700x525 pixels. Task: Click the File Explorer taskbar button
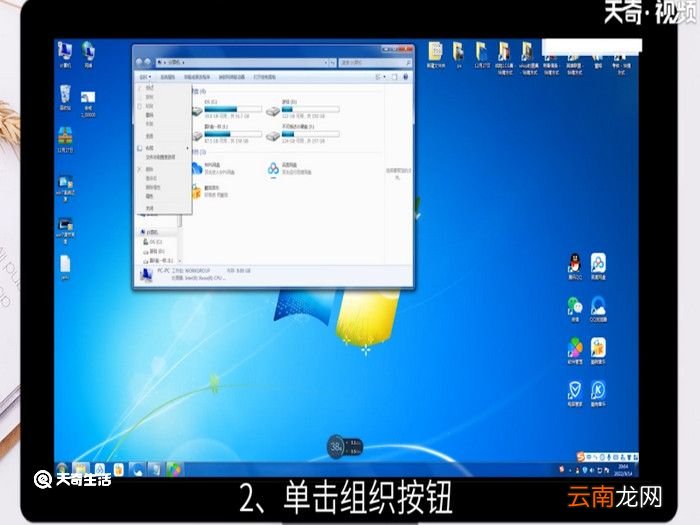point(81,470)
